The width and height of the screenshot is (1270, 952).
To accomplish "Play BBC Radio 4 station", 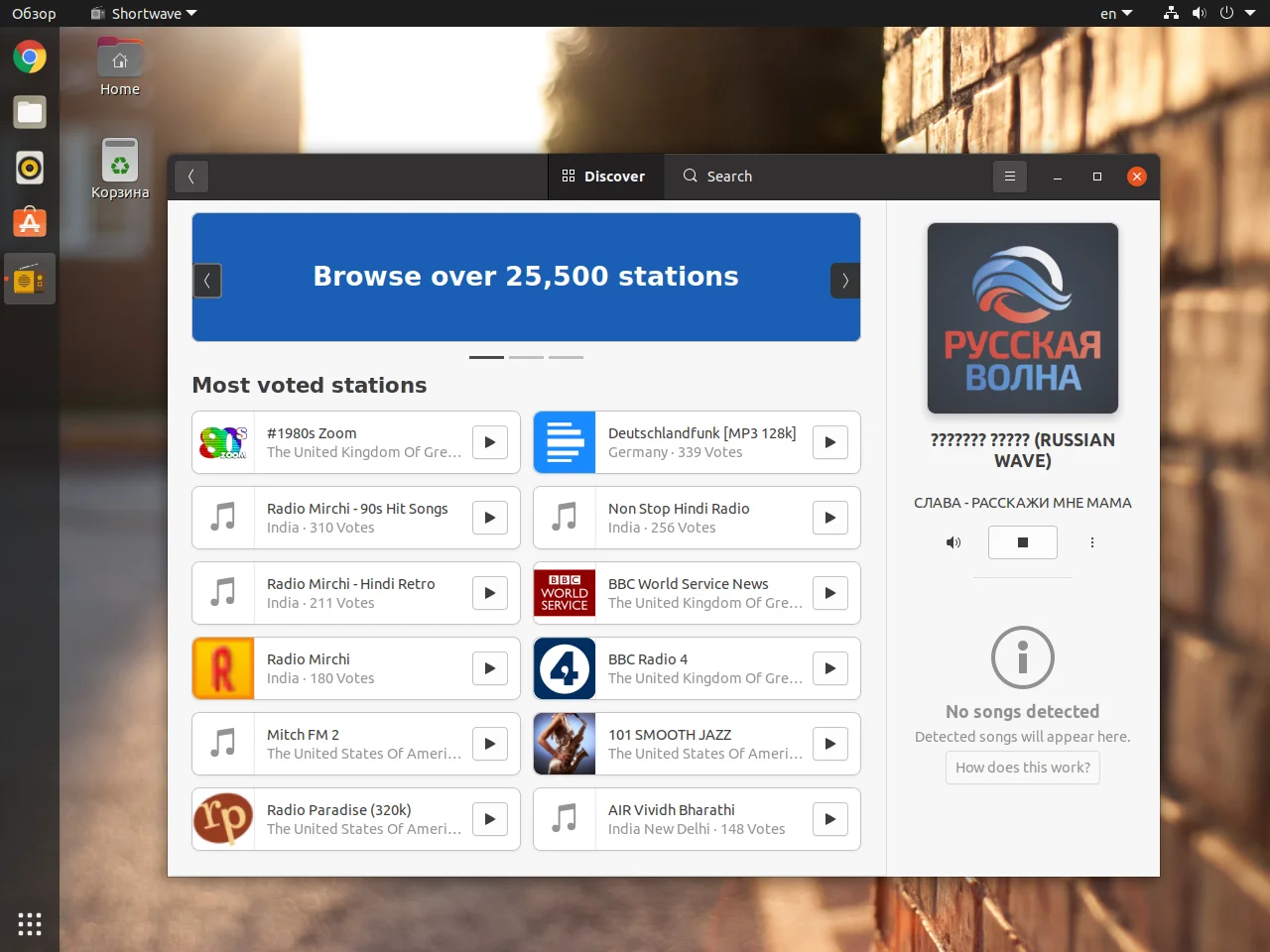I will 830,668.
